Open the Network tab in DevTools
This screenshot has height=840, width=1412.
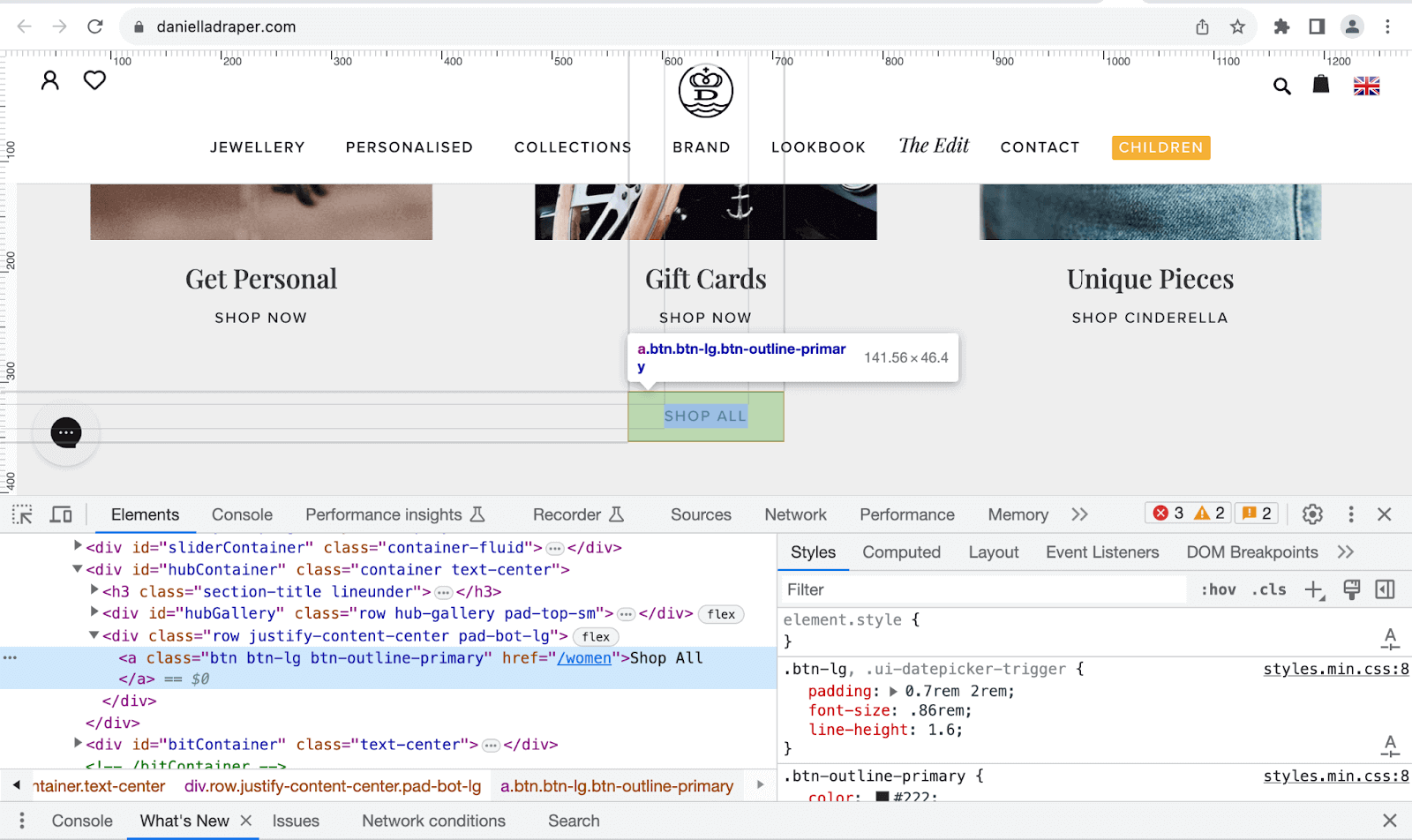click(795, 514)
